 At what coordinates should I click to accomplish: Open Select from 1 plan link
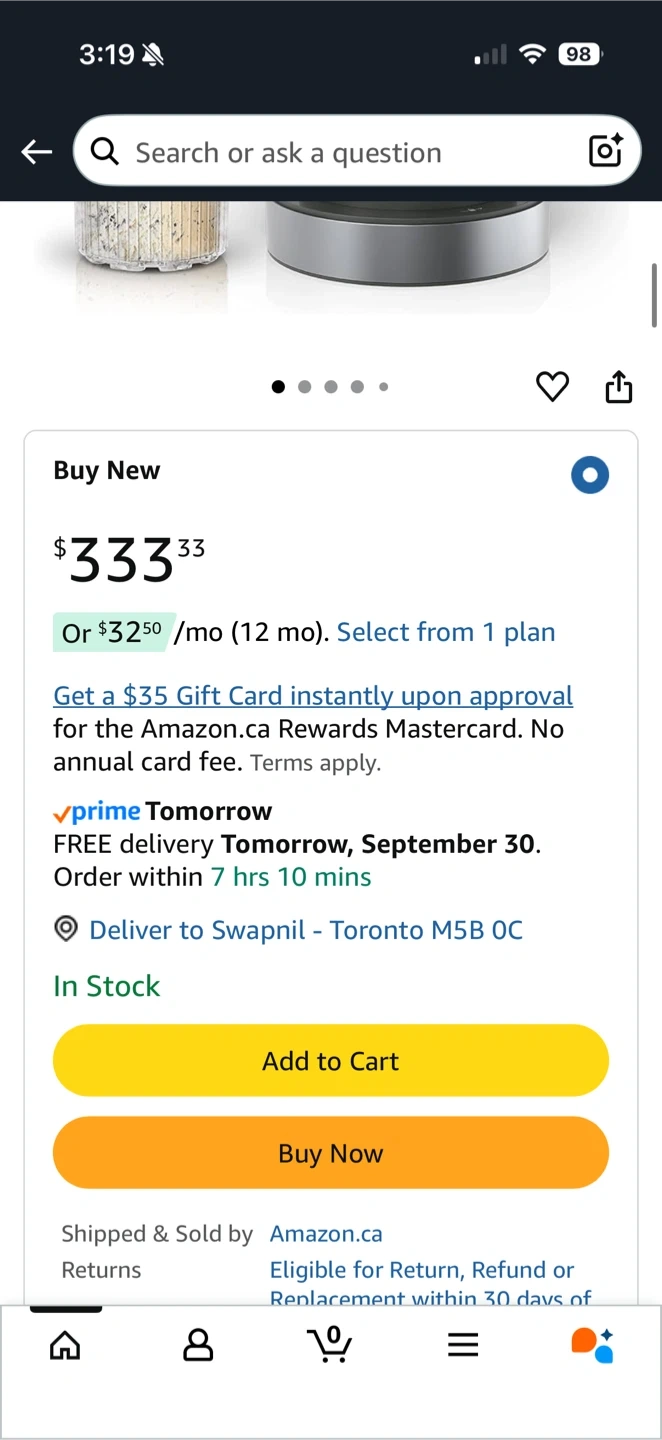tap(446, 632)
